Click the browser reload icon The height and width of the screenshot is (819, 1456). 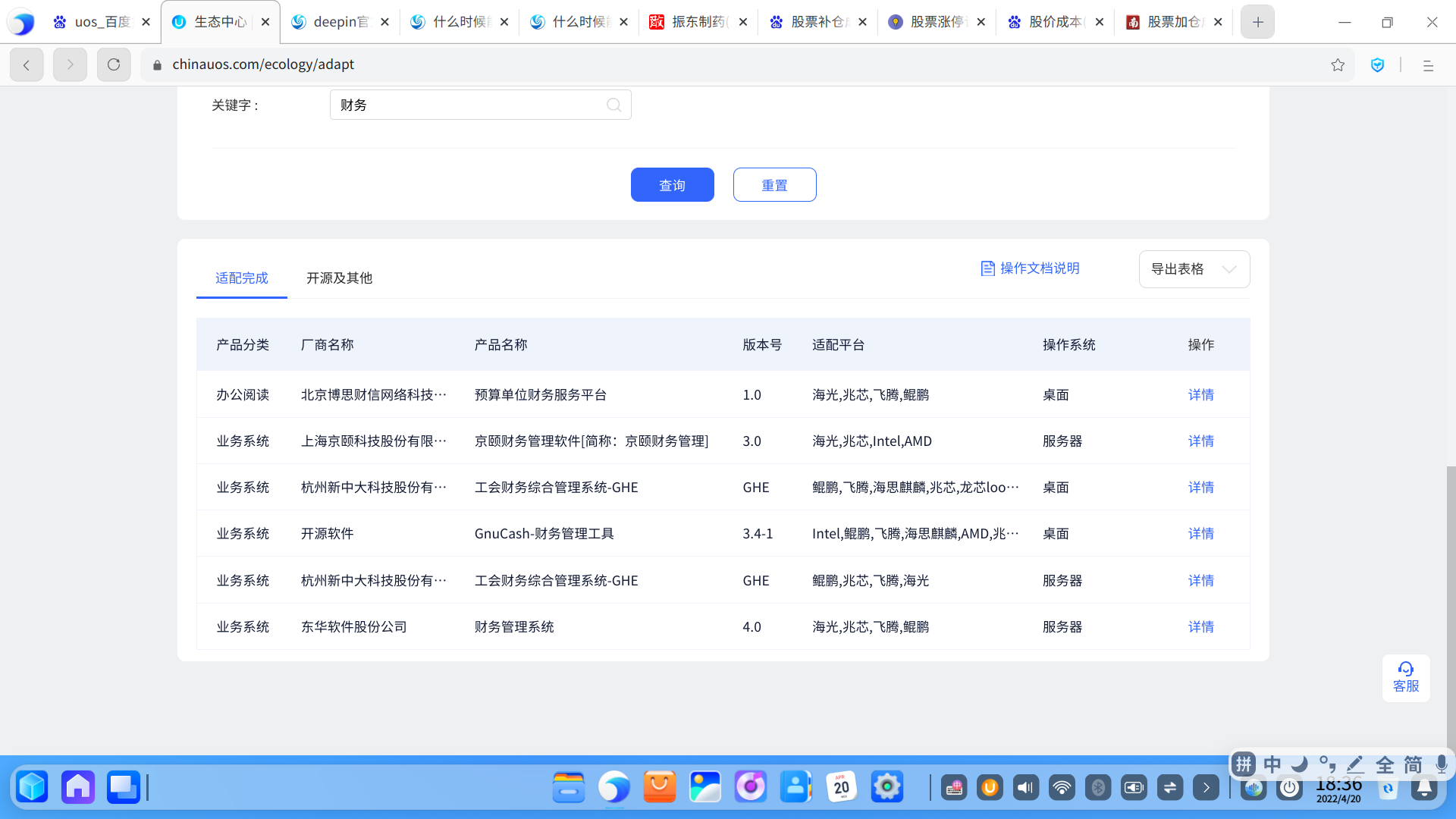tap(114, 65)
